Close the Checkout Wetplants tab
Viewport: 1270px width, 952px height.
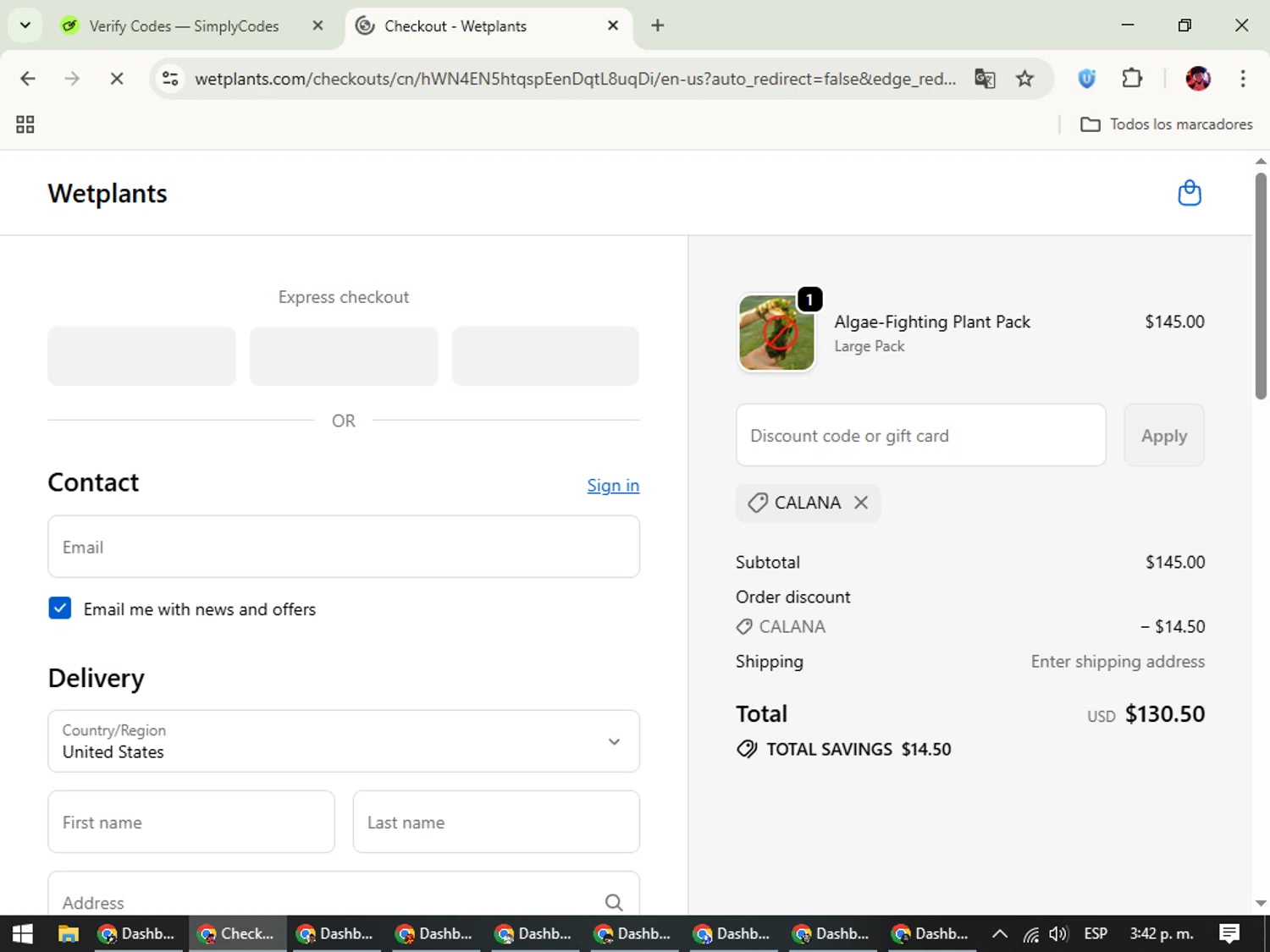613,25
